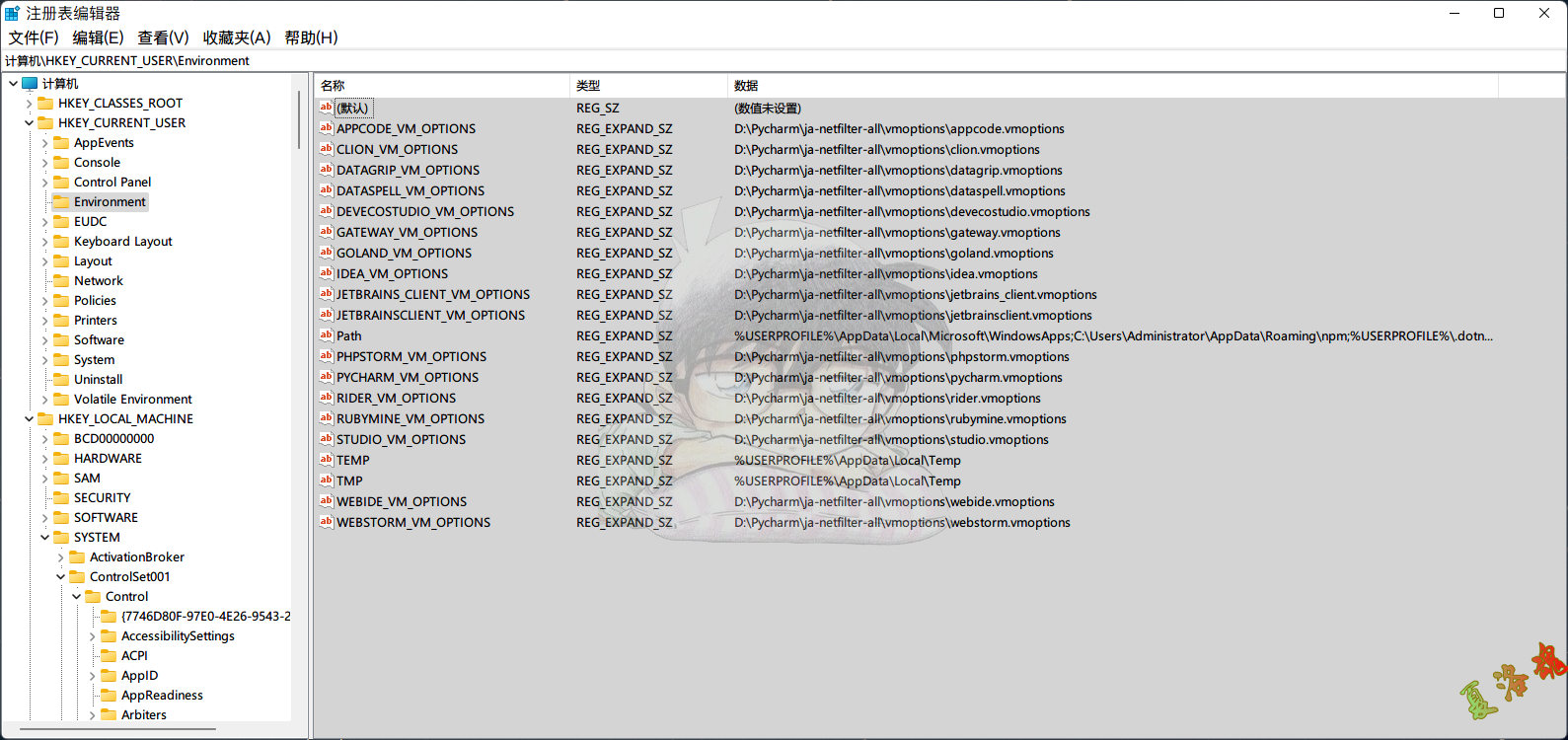Sort values by the 数据 column header
1568x740 pixels.
1113,86
